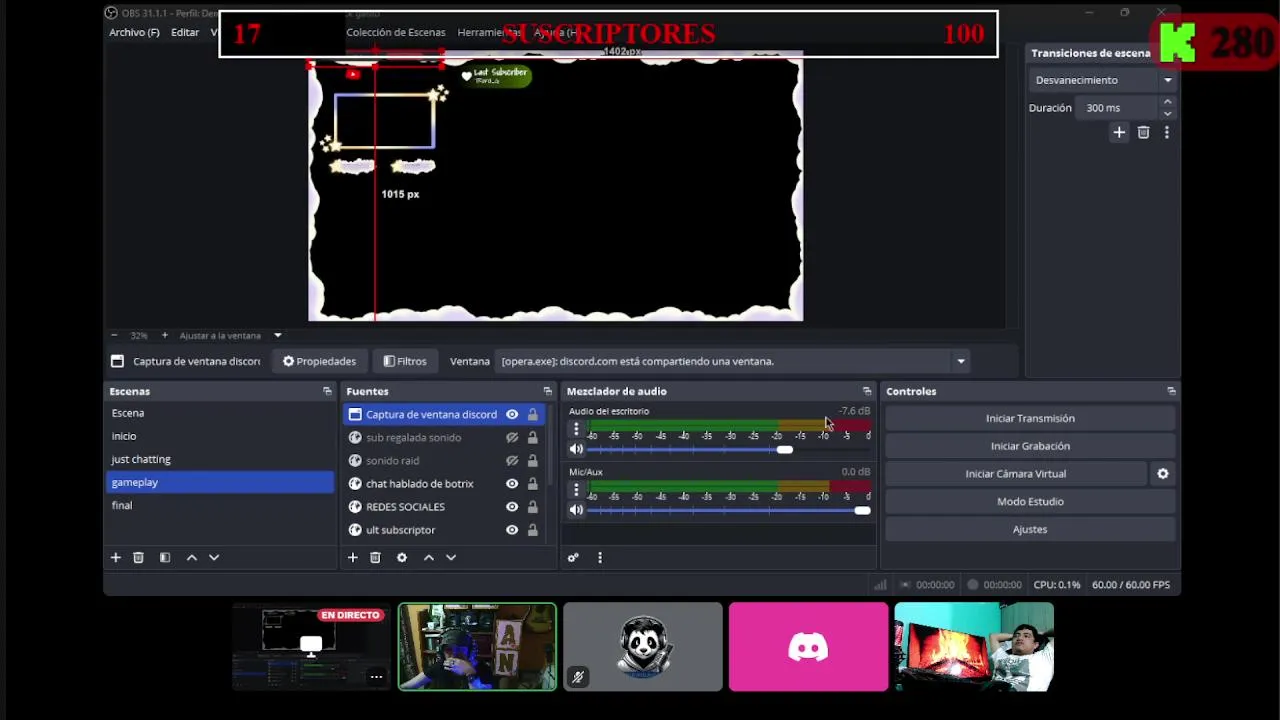Open Filtros for the selected source

404,361
